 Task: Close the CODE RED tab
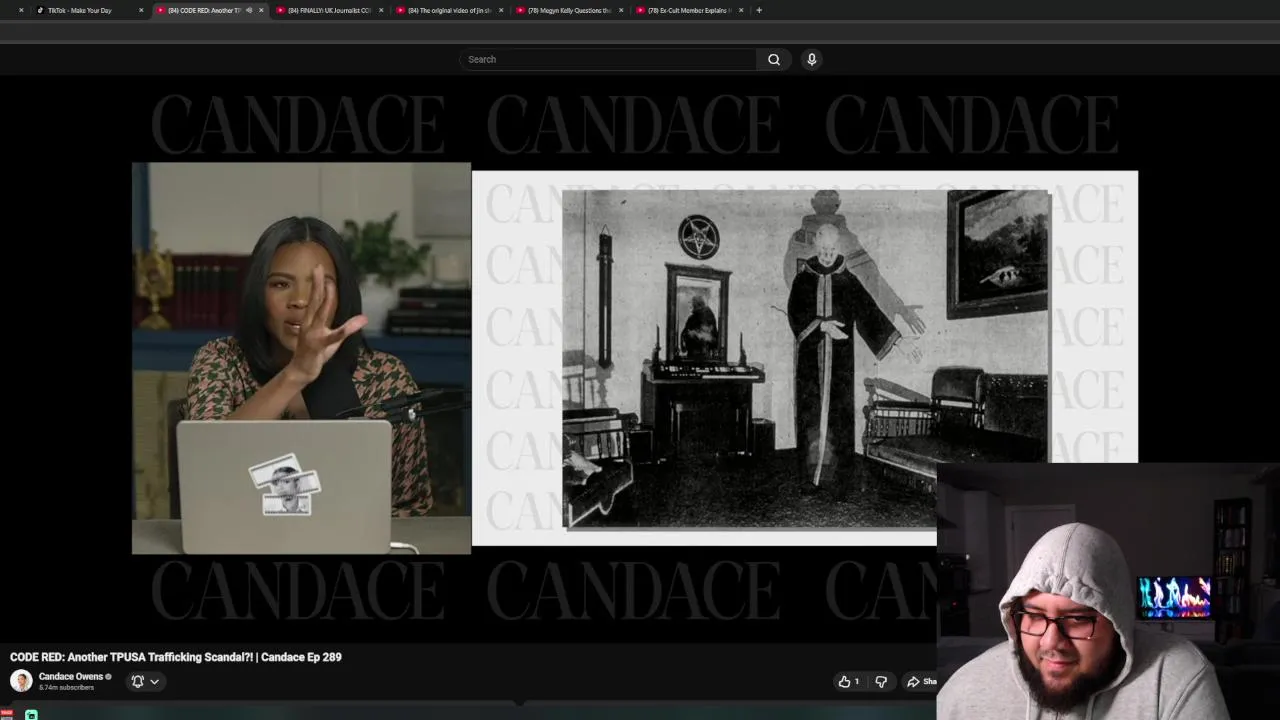261,10
